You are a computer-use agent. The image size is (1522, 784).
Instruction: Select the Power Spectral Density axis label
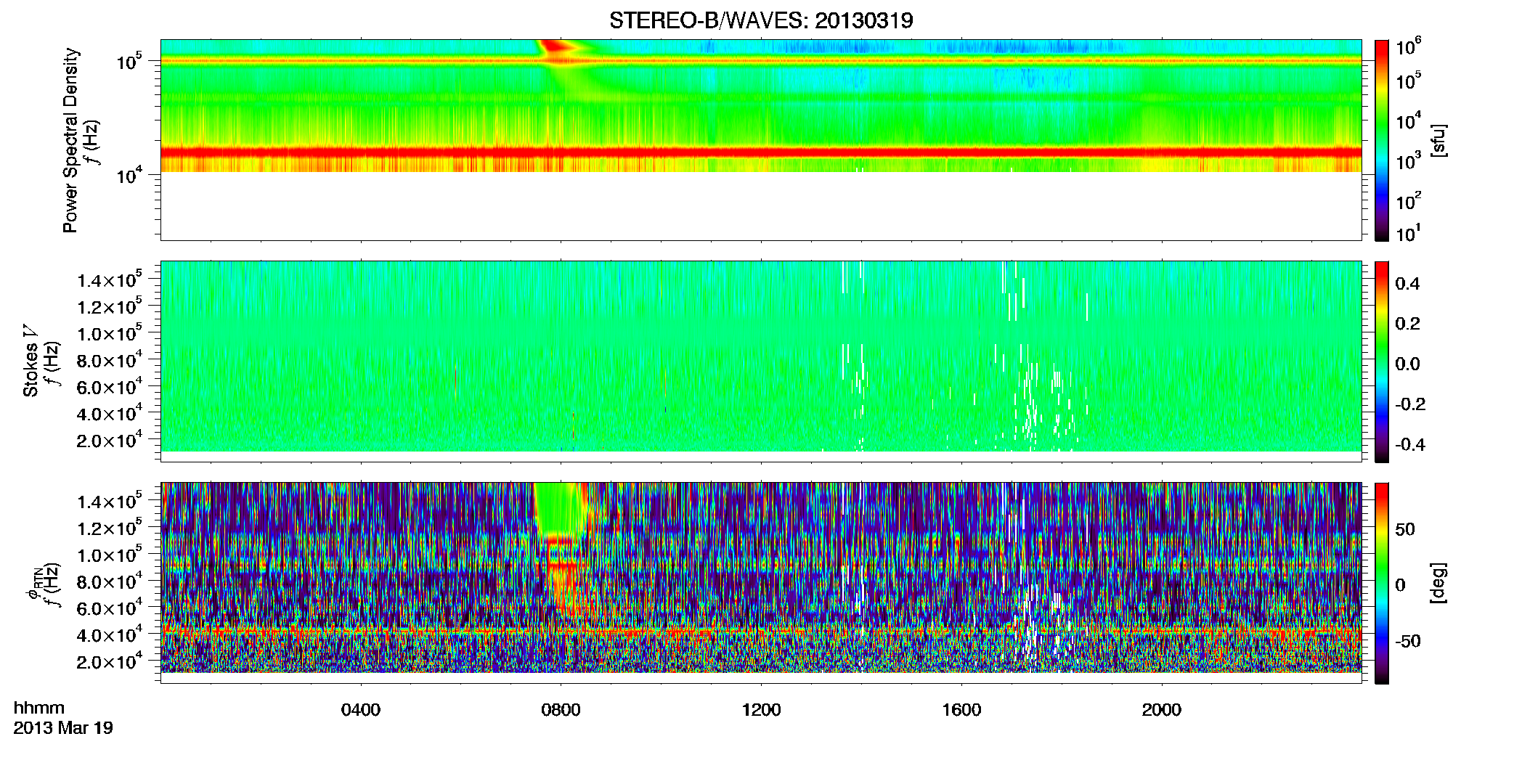pos(70,140)
